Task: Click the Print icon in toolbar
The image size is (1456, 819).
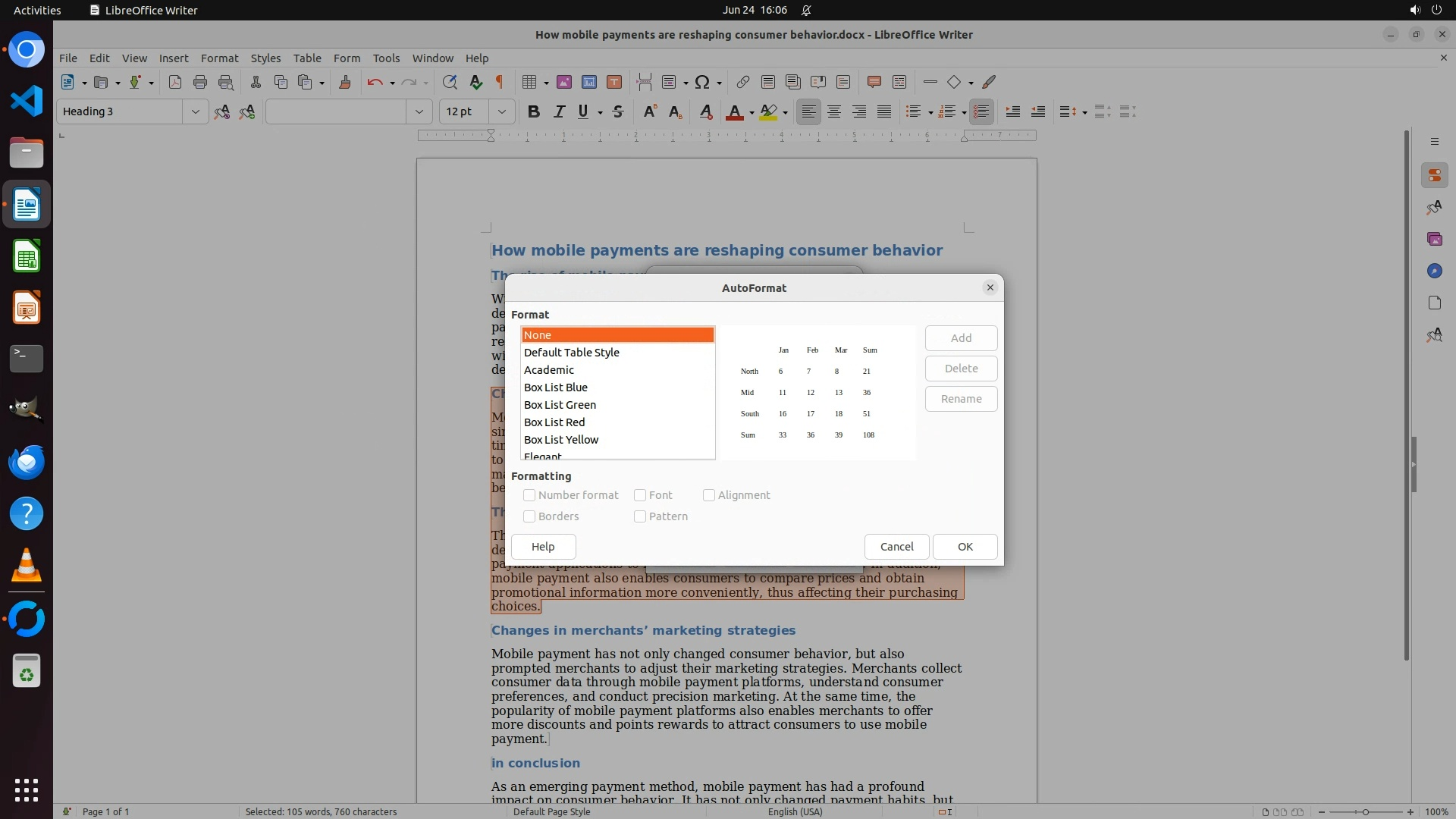Action: 200,82
